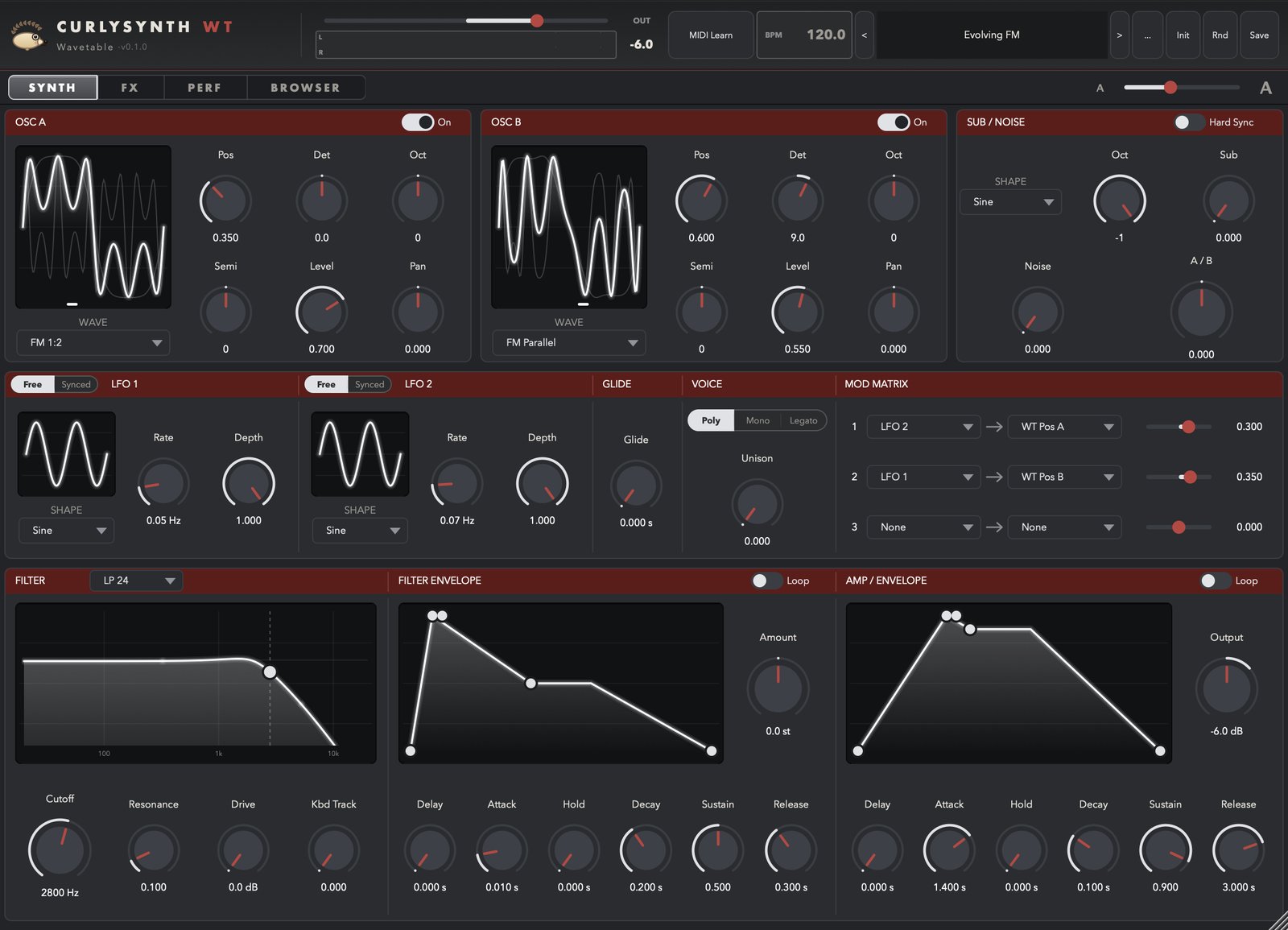This screenshot has width=1288, height=930.
Task: Open OSC B wave dropdown FM Parallel
Action: coord(569,343)
